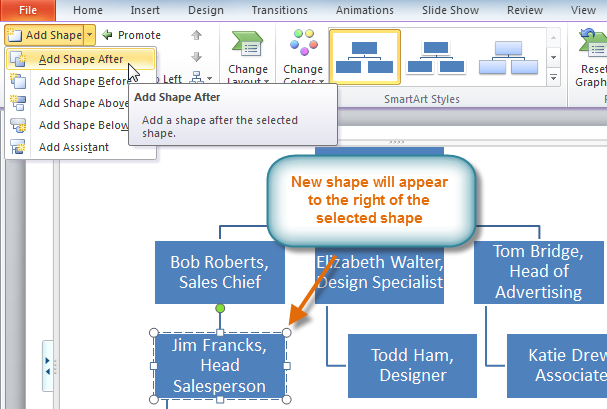Open the Change Colors palette
This screenshot has width=607, height=409.
(302, 59)
